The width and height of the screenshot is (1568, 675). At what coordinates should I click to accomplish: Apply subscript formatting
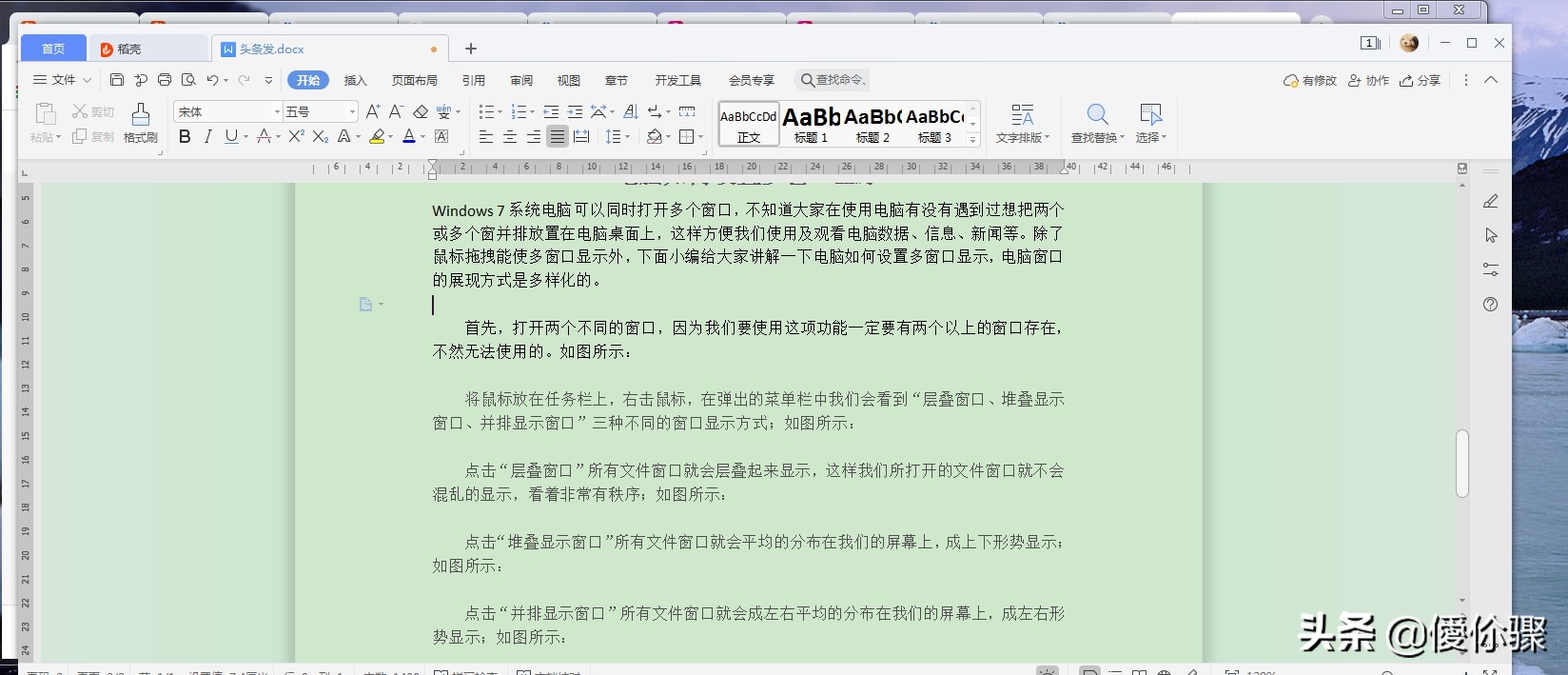(321, 137)
